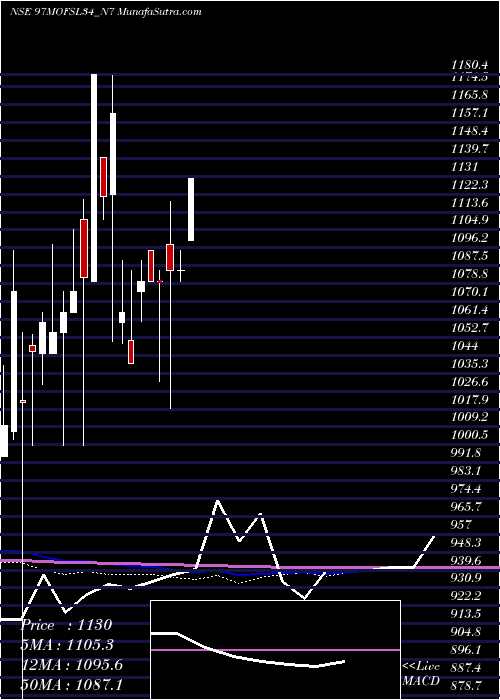500x700 pixels.
Task: Click the 922.2 price axis label
Action: (467, 596)
